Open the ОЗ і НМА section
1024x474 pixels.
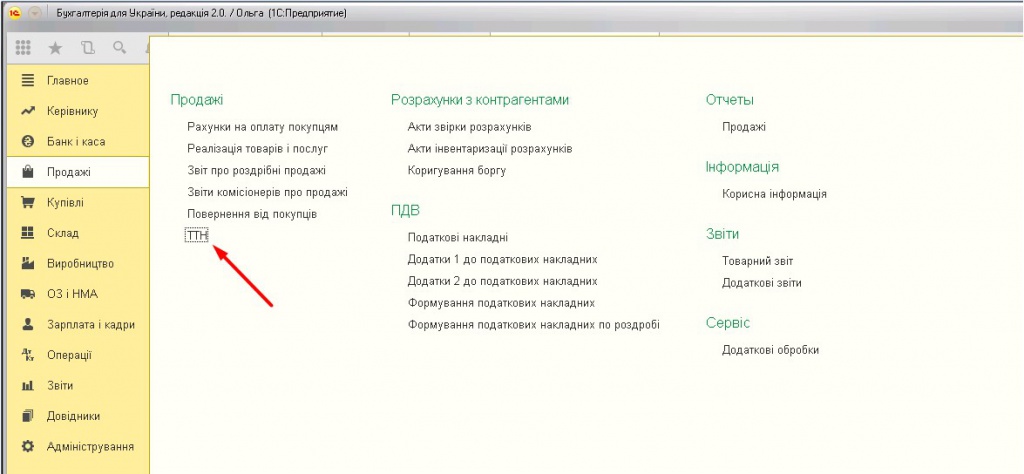pos(78,294)
